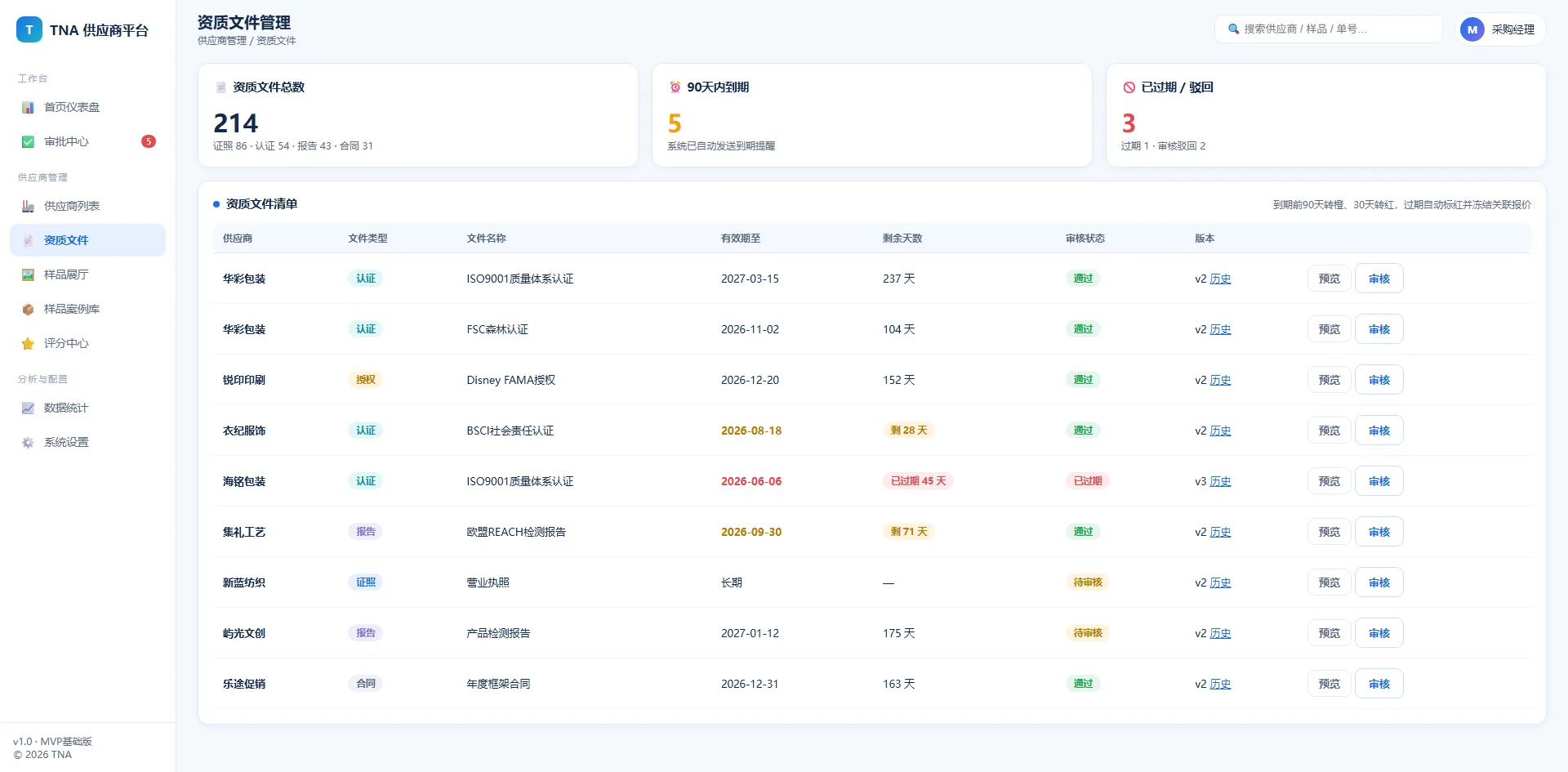Click the 评分中心 star icon
Viewport: 1568px width, 772px height.
(28, 343)
